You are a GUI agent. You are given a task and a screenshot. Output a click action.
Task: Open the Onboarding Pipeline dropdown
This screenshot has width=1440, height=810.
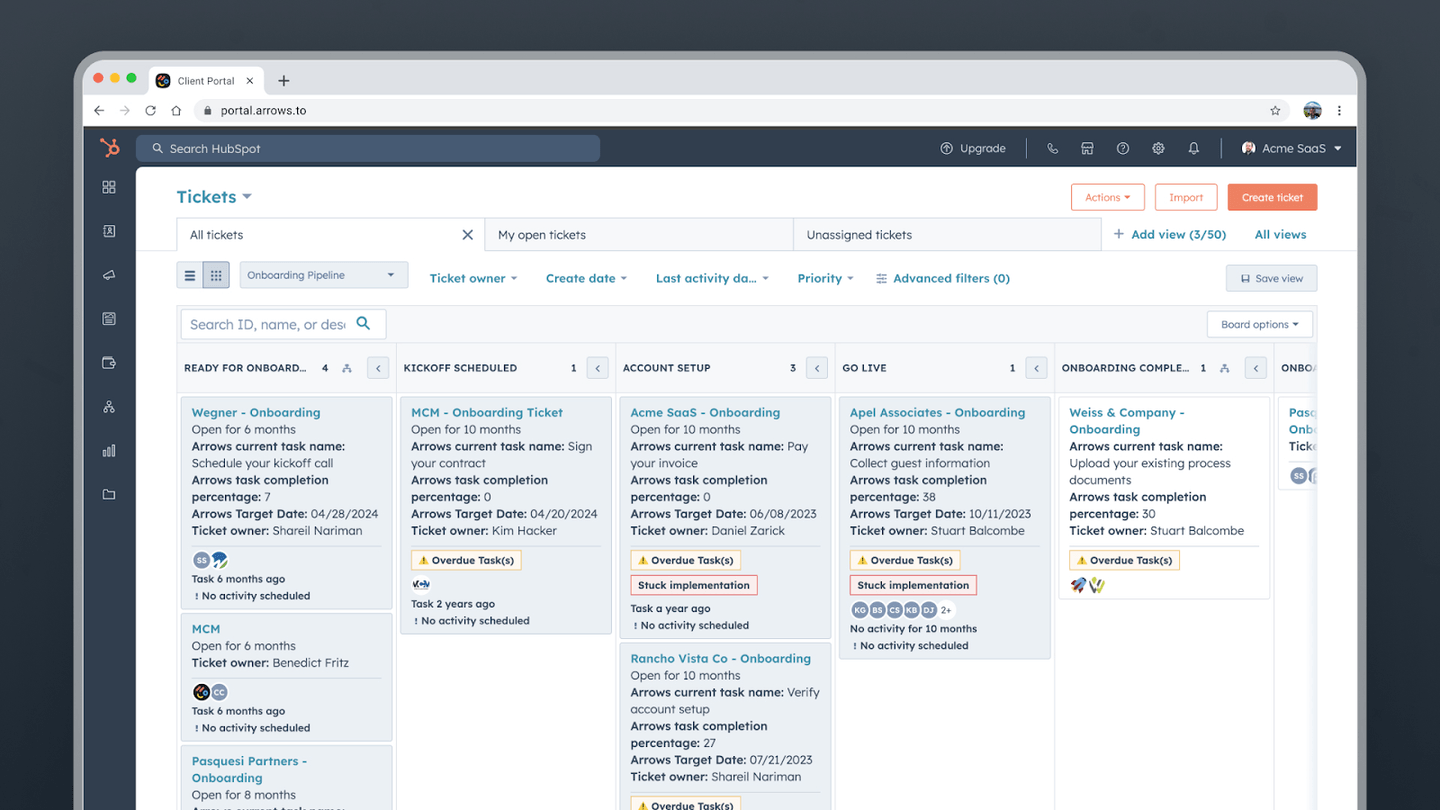click(324, 275)
